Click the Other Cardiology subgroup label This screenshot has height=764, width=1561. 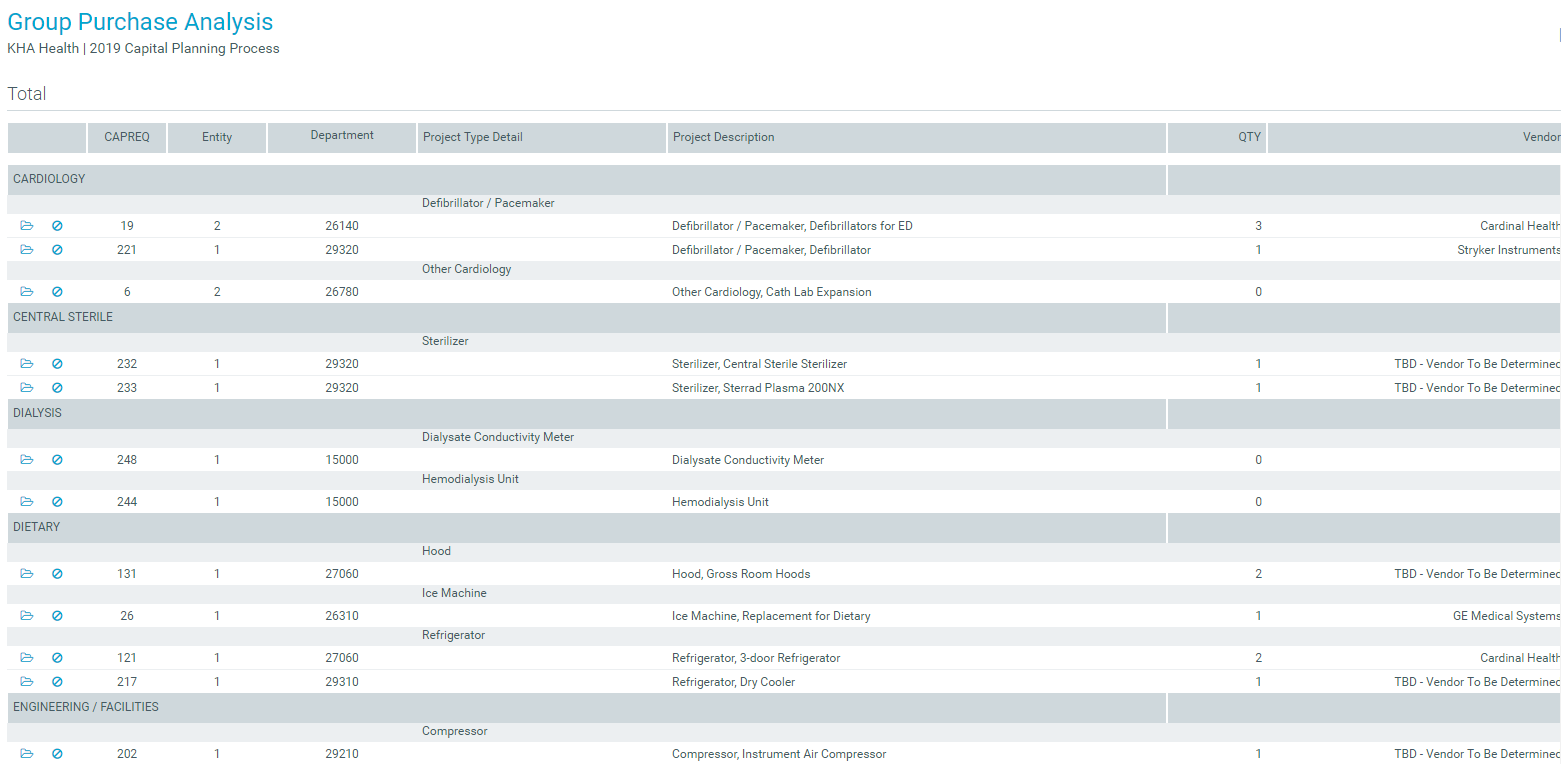(x=466, y=269)
